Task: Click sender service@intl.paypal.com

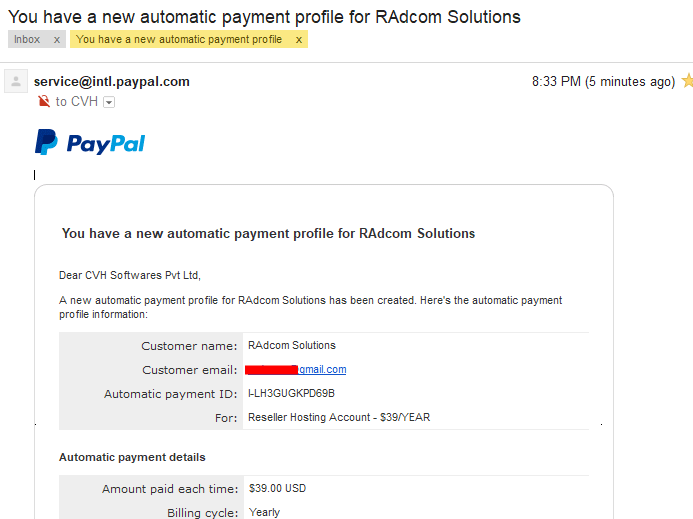Action: coord(112,82)
